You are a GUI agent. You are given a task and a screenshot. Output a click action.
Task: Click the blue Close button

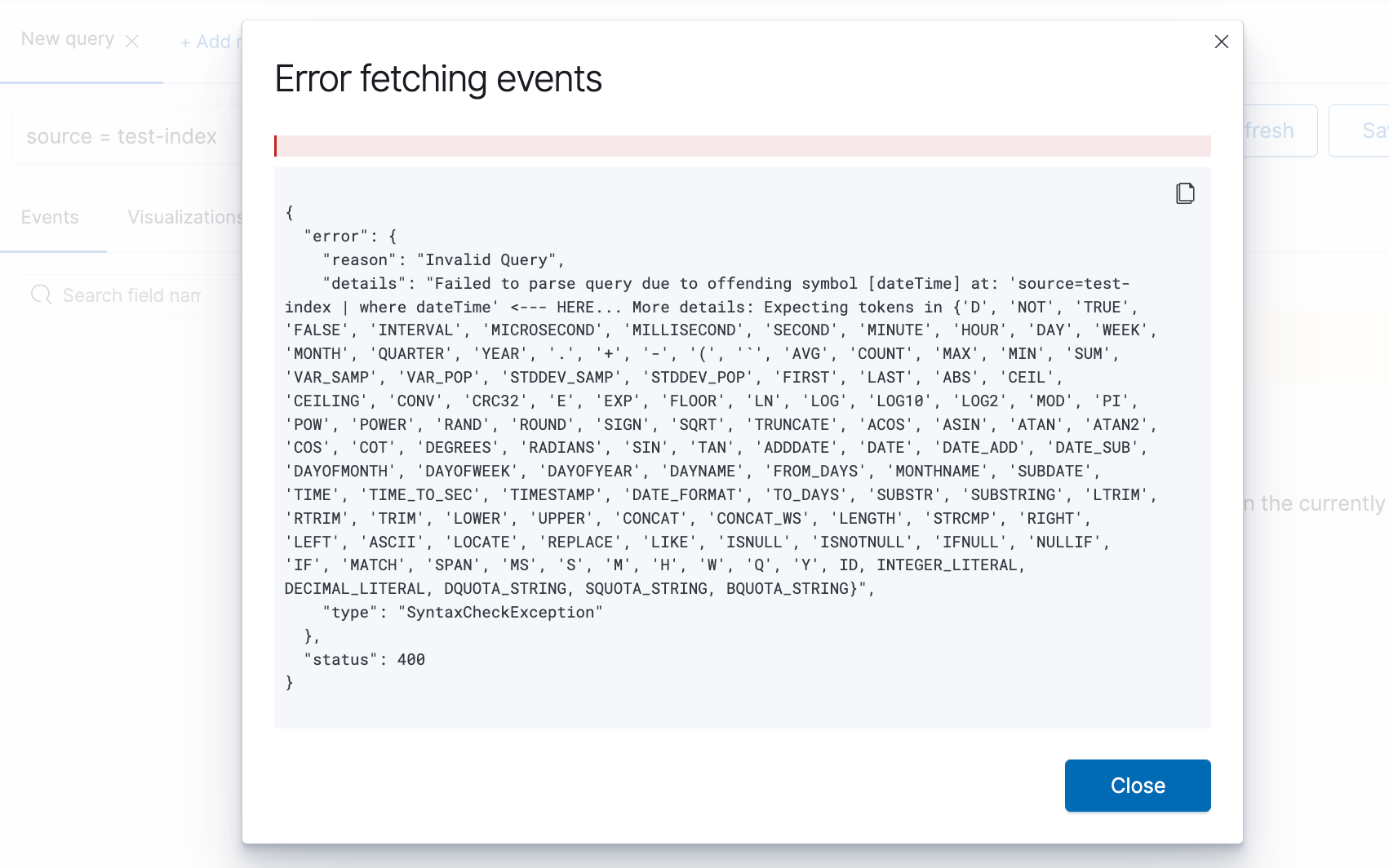coord(1137,785)
